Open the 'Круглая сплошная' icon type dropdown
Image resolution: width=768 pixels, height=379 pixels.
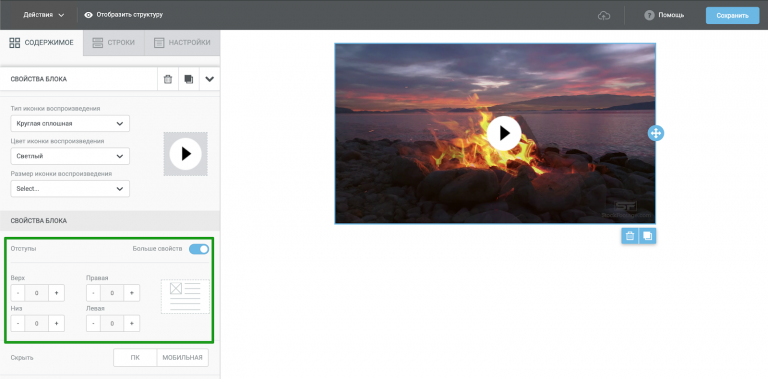click(x=70, y=123)
